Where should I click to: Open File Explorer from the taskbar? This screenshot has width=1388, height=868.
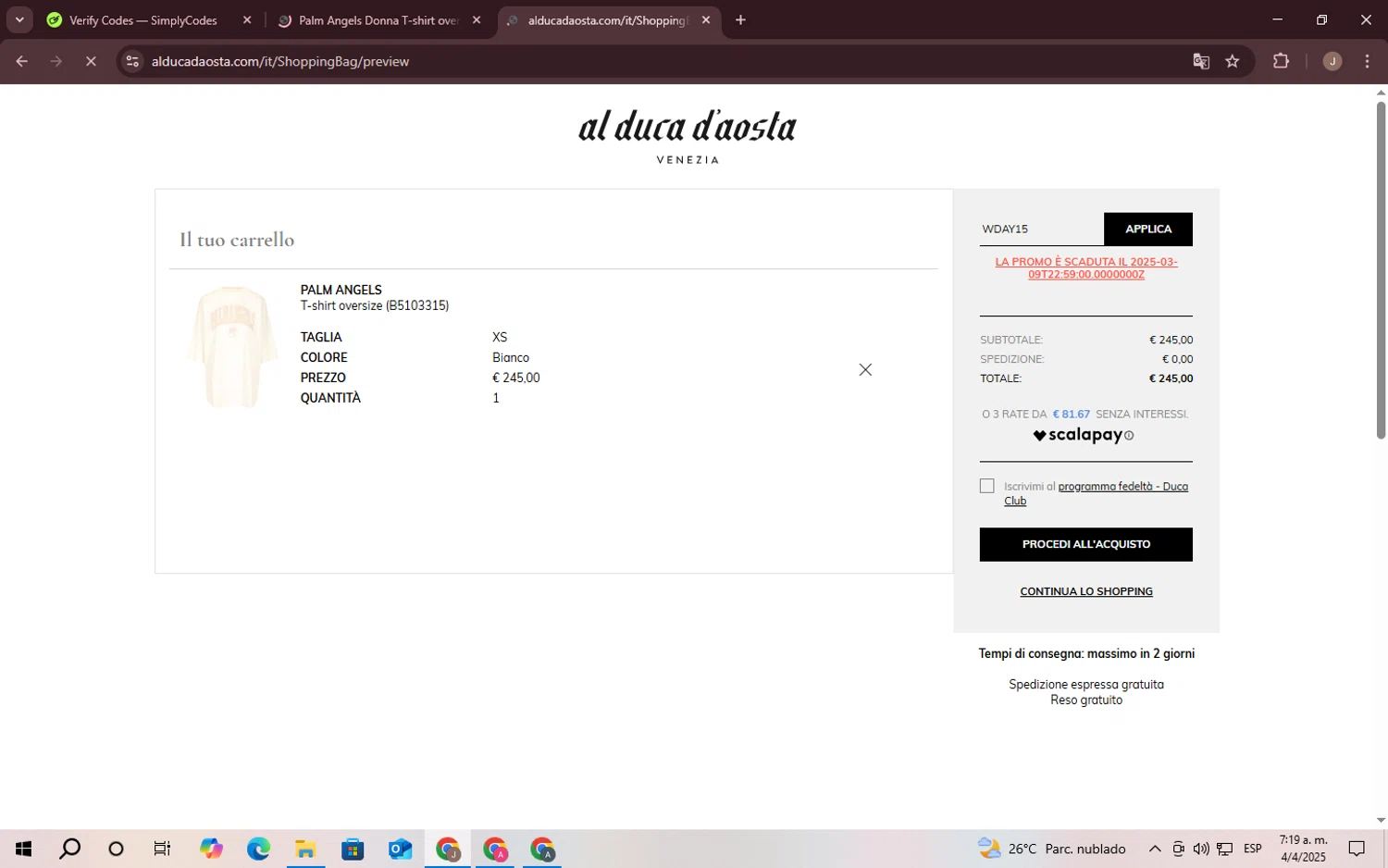click(x=305, y=849)
